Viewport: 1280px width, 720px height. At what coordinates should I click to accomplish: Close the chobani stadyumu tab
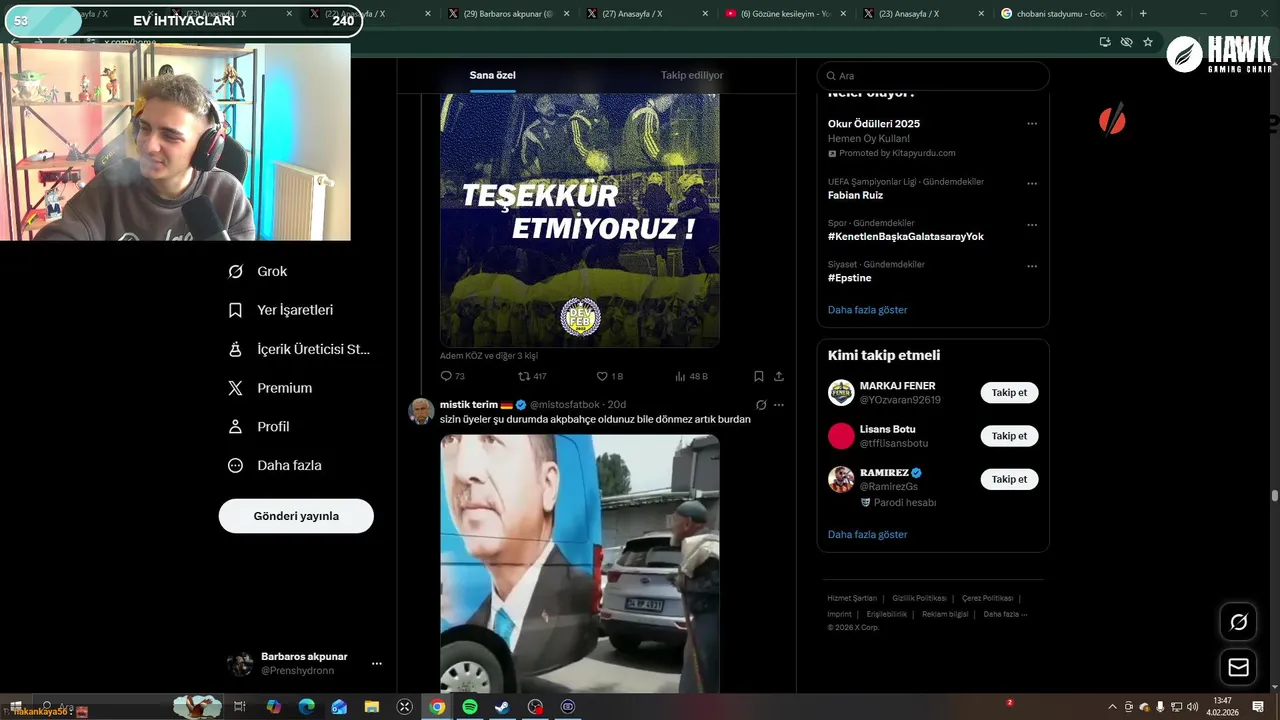tap(1119, 14)
